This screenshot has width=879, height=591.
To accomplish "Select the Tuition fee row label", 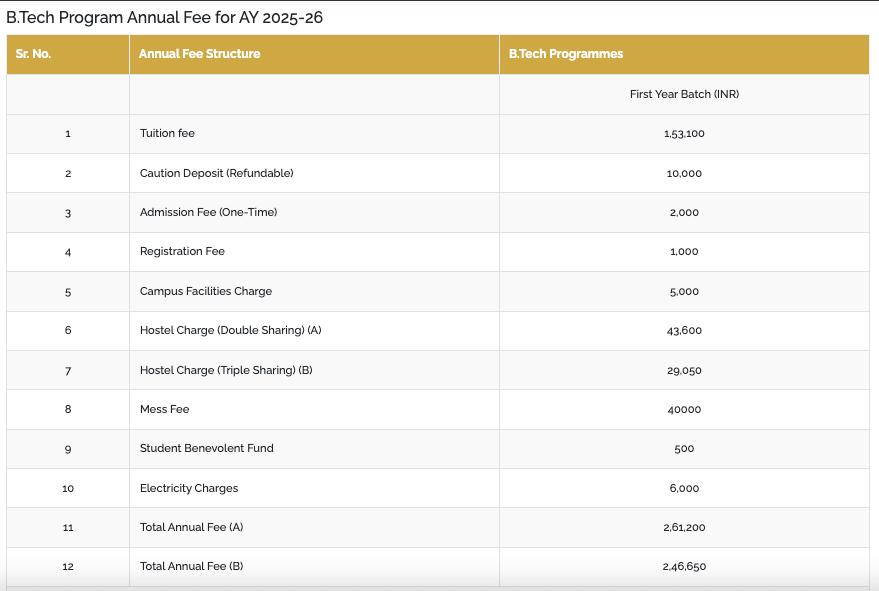I will coord(167,133).
